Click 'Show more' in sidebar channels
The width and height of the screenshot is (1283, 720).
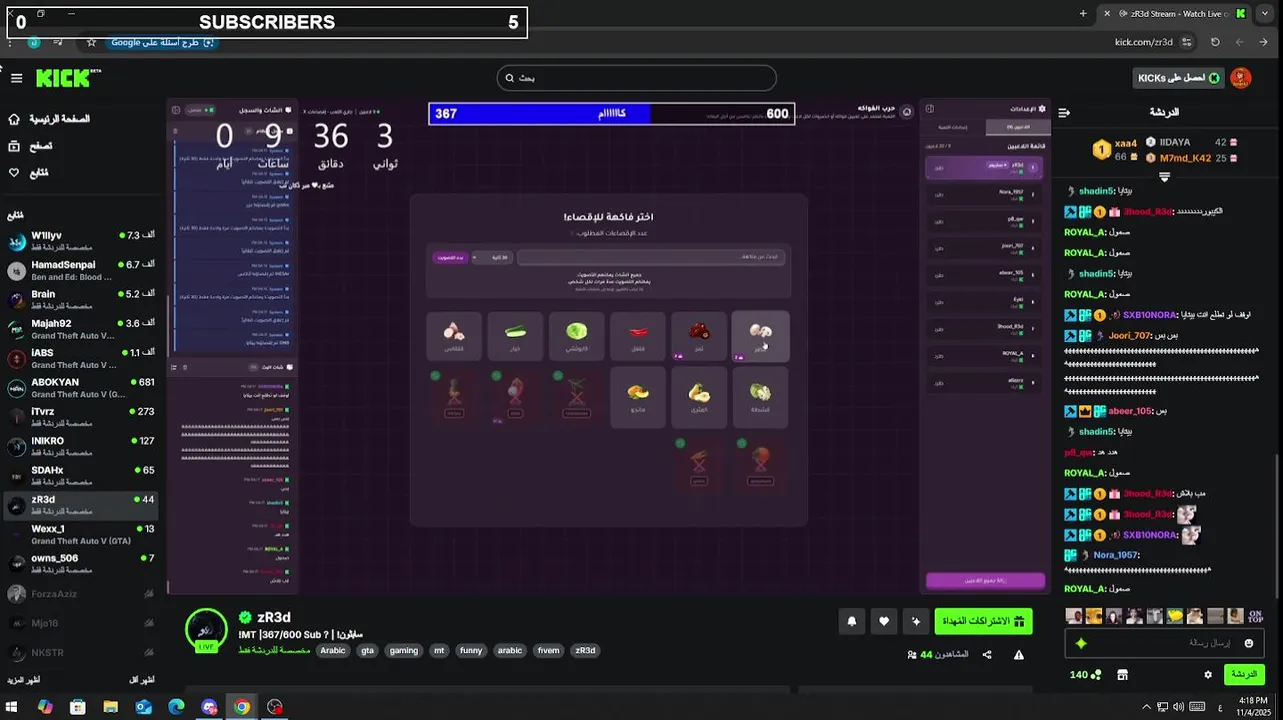click(23, 680)
